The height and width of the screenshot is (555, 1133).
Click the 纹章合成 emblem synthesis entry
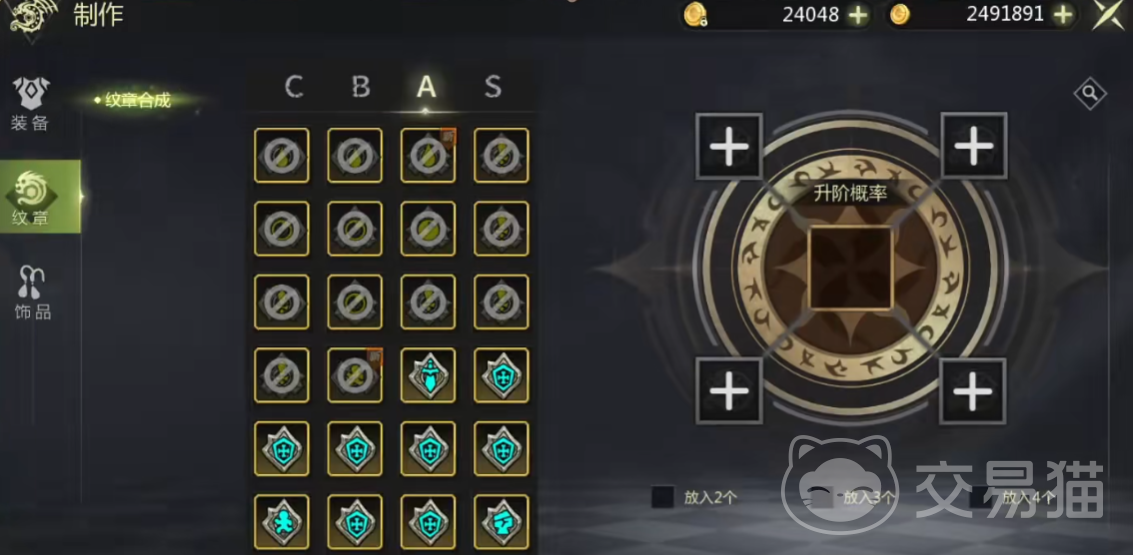(x=137, y=100)
